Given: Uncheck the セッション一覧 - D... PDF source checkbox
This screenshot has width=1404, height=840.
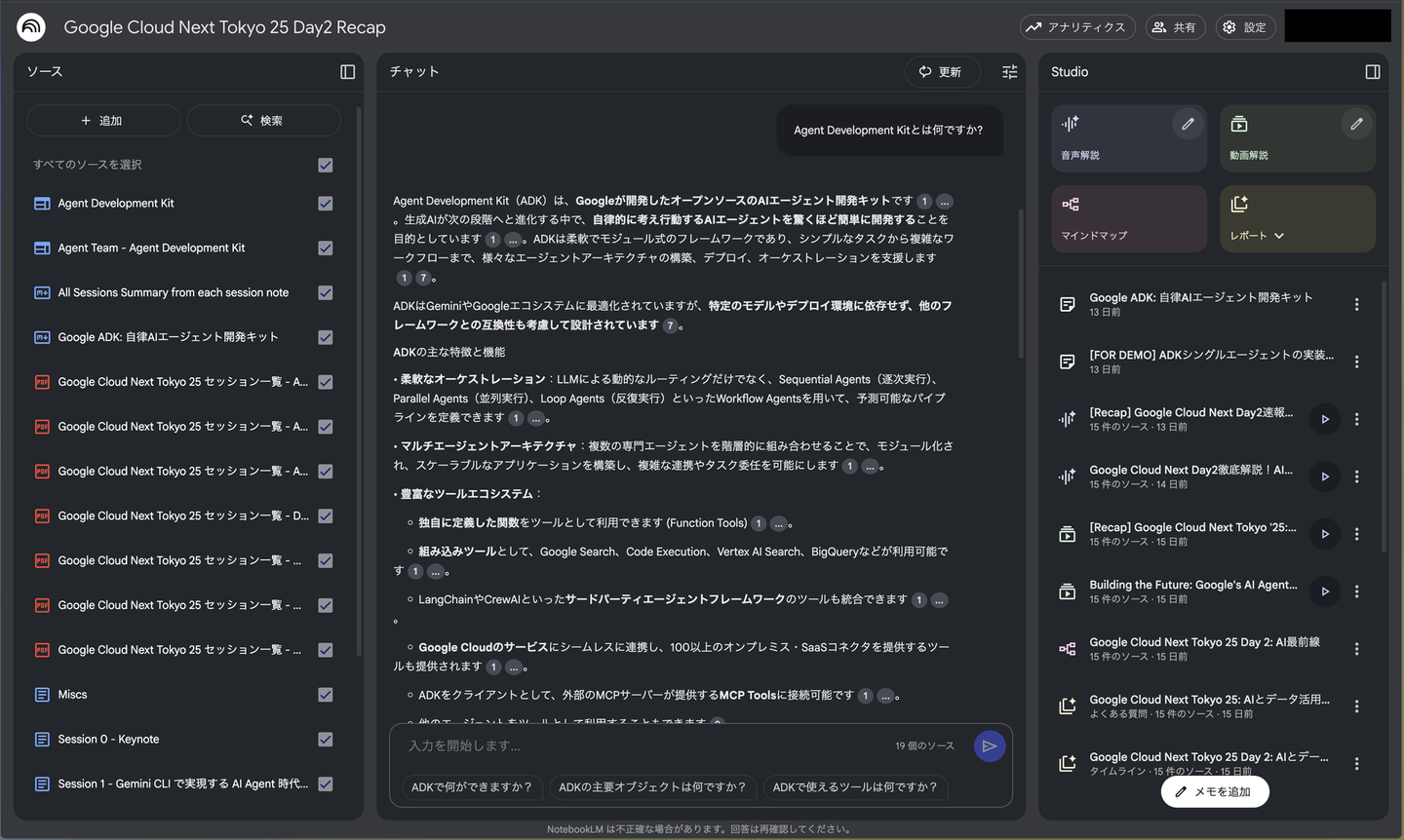Looking at the screenshot, I should [326, 516].
